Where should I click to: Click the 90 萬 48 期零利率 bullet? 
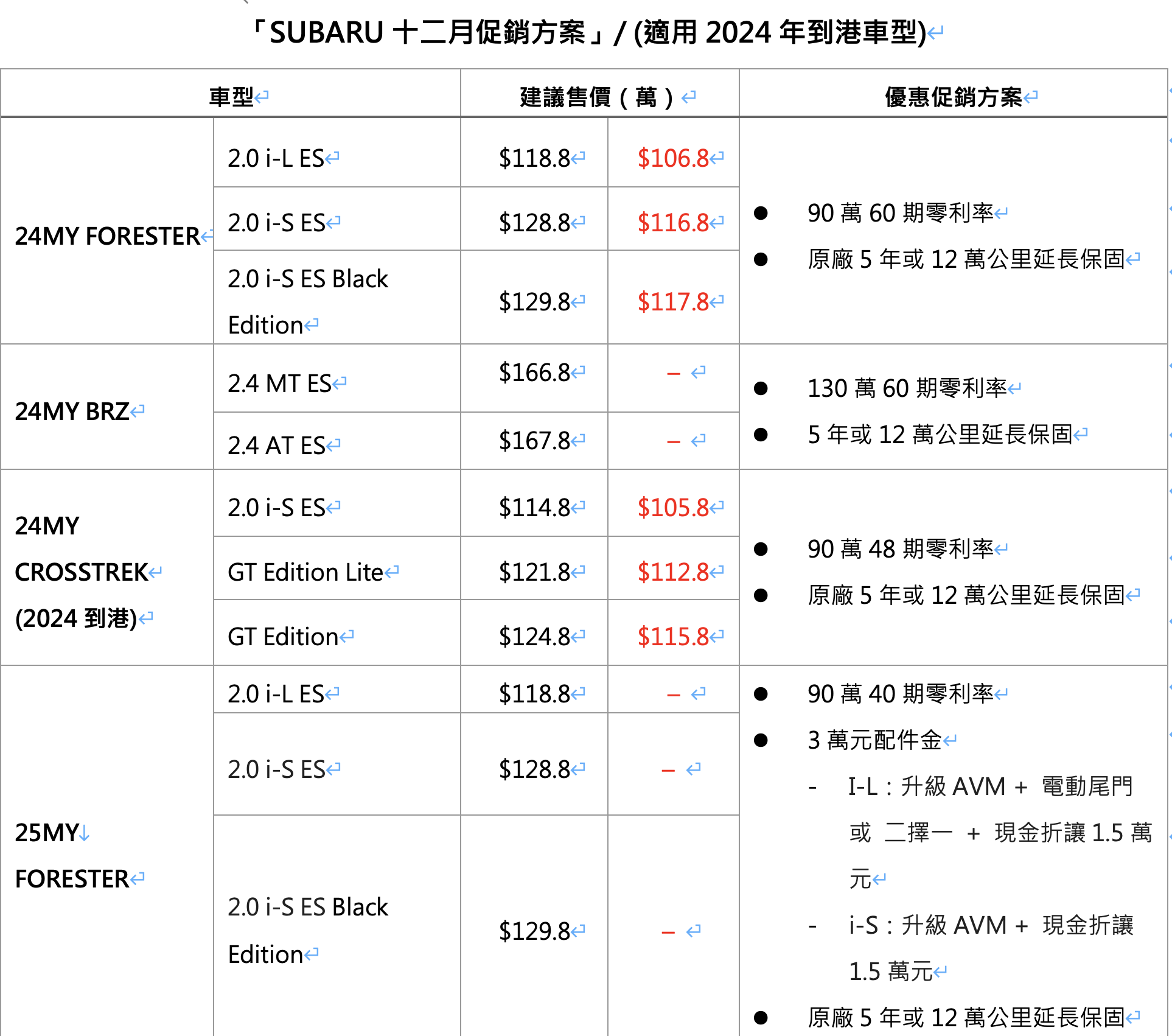tap(900, 549)
